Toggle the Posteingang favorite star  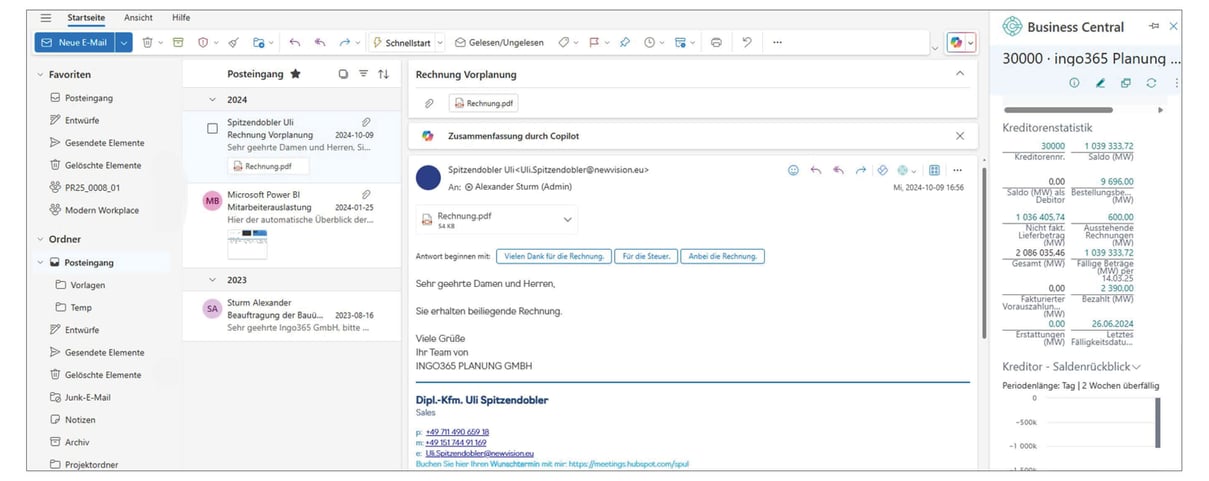(295, 74)
